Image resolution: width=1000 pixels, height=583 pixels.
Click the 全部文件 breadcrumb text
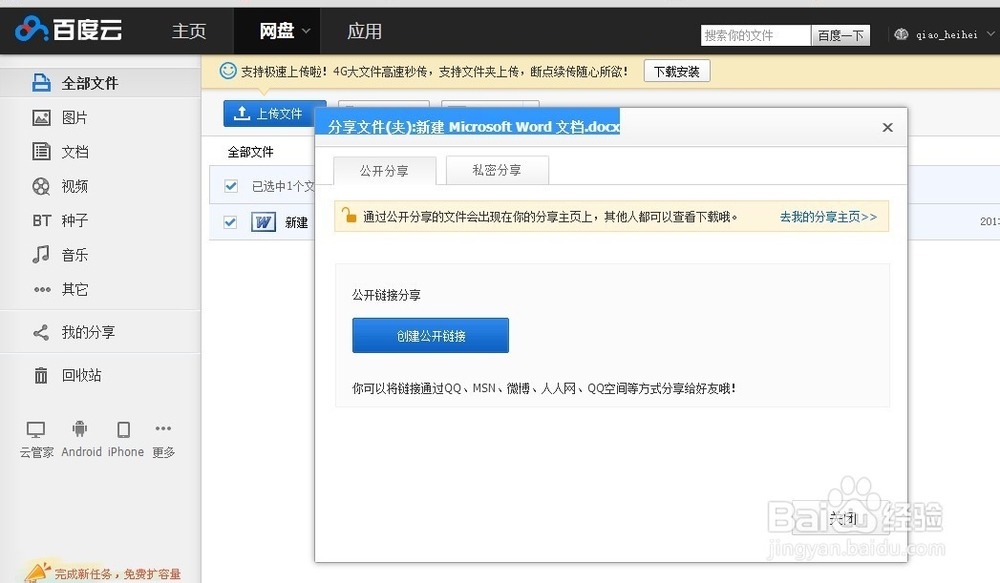[250, 152]
